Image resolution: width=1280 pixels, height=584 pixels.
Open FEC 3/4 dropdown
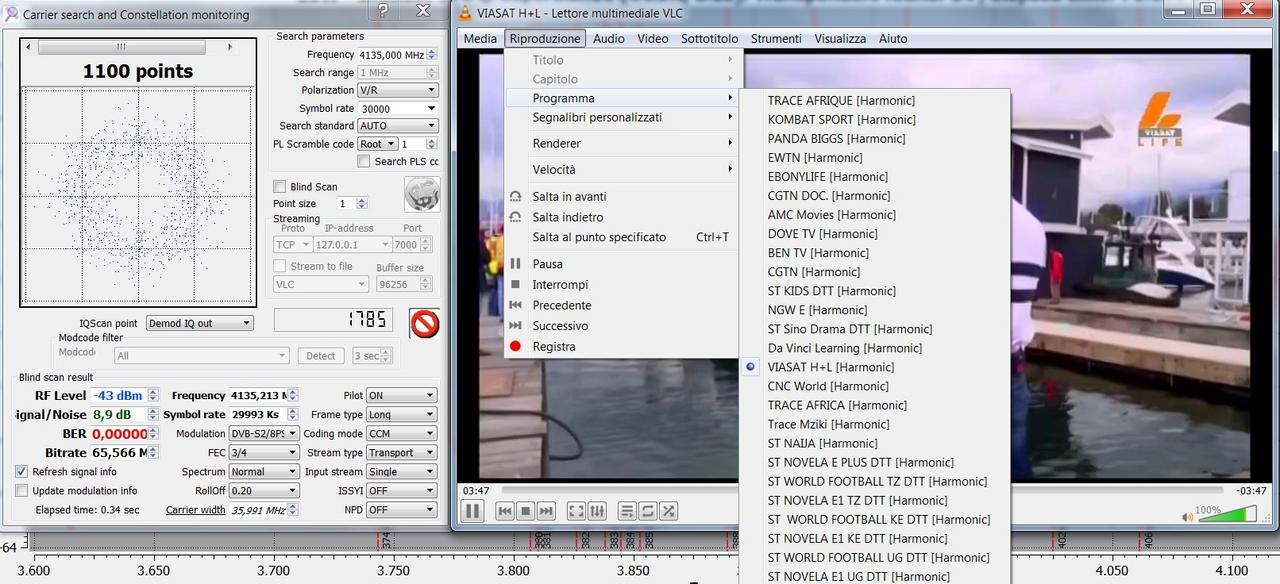pos(264,453)
